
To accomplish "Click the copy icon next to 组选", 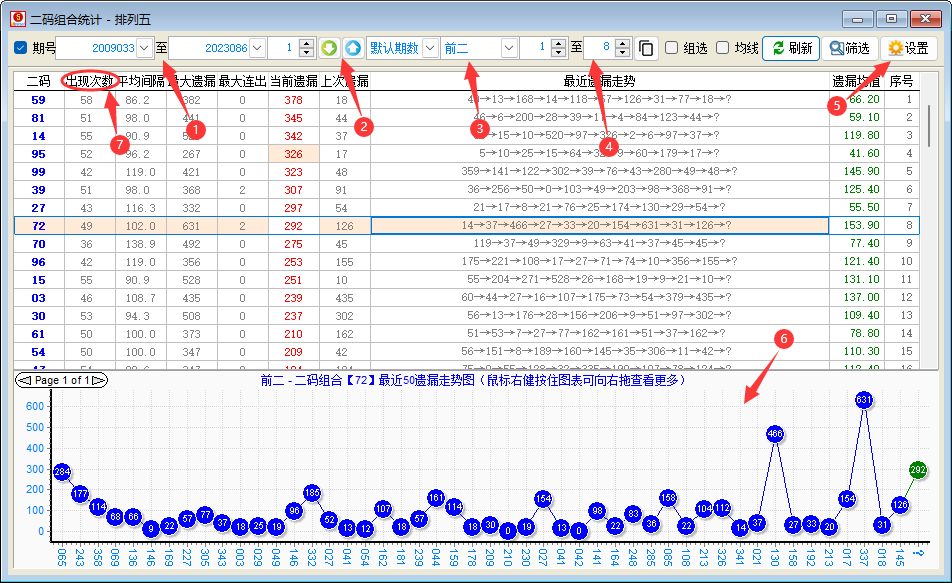I will [647, 48].
